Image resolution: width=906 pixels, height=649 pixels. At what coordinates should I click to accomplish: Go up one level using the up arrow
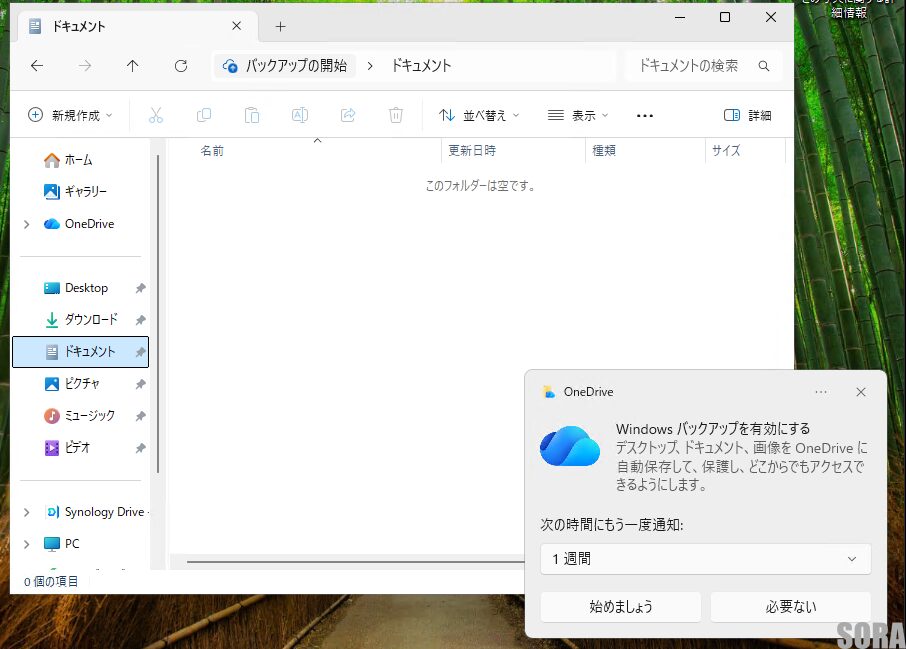click(x=132, y=65)
